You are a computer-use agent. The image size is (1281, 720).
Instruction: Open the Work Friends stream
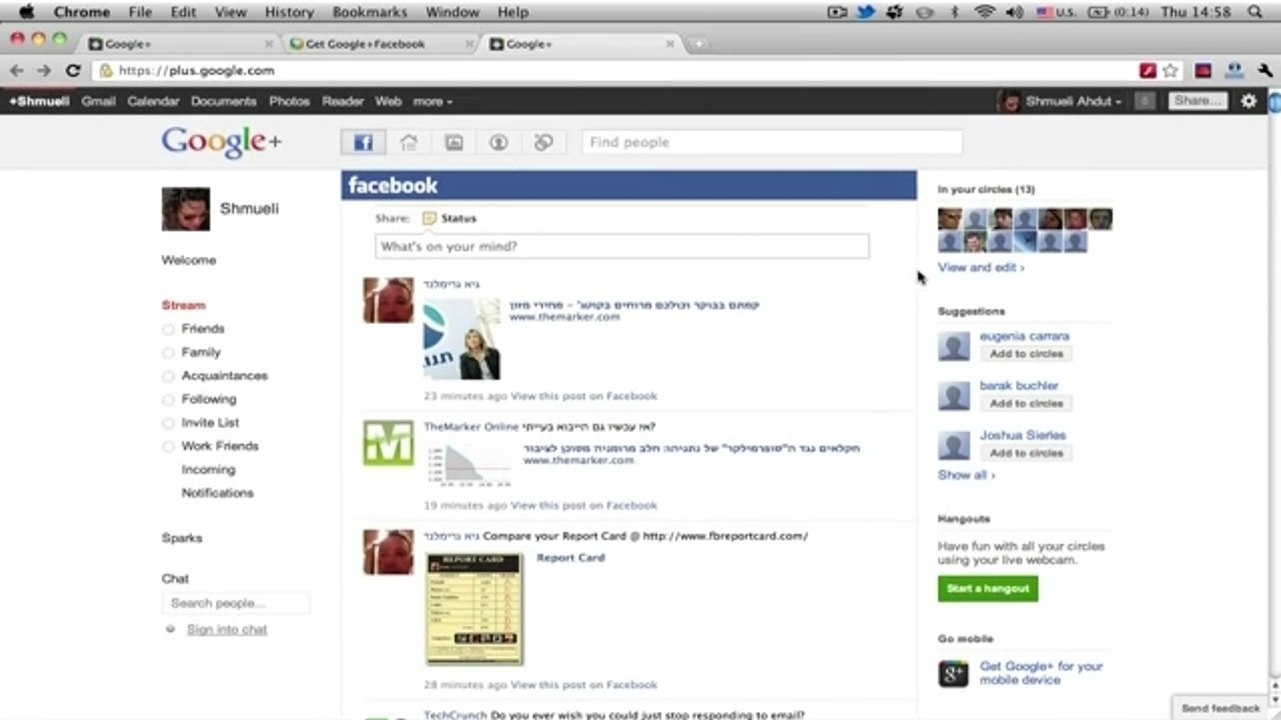click(220, 446)
